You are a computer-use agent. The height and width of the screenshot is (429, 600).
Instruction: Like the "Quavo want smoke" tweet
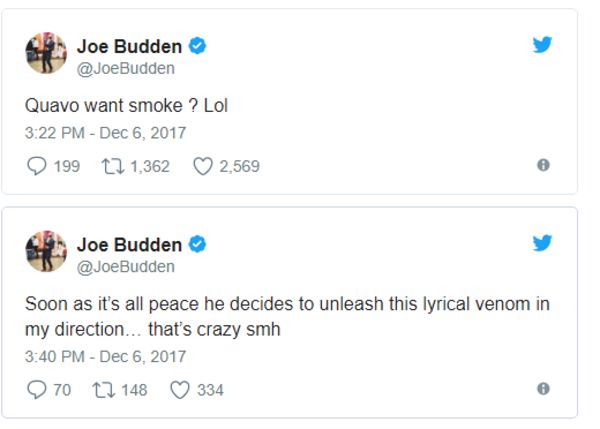pos(202,166)
